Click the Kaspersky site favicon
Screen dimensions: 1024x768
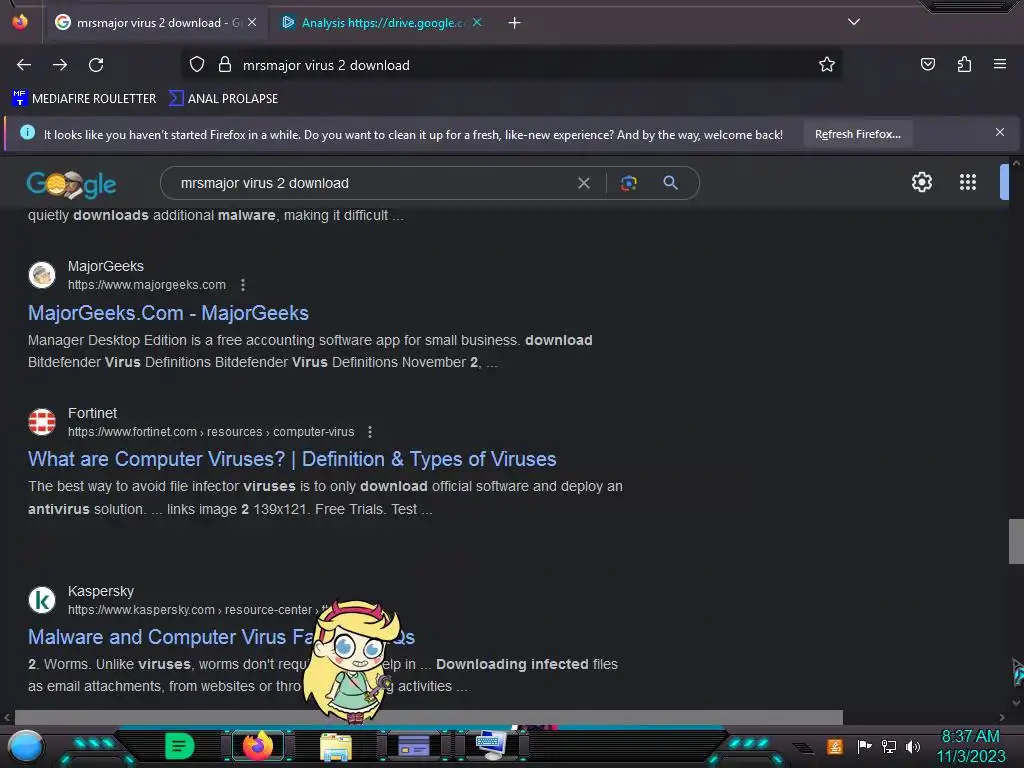[x=42, y=600]
